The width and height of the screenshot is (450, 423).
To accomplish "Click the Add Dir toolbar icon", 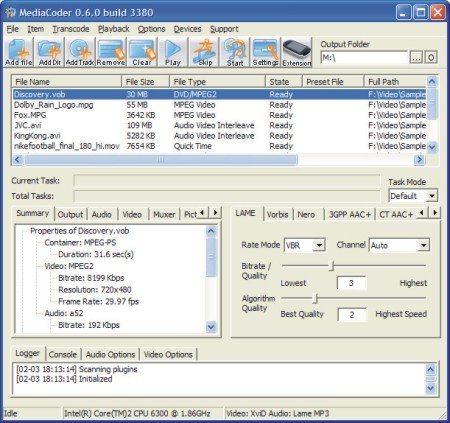I will (49, 52).
